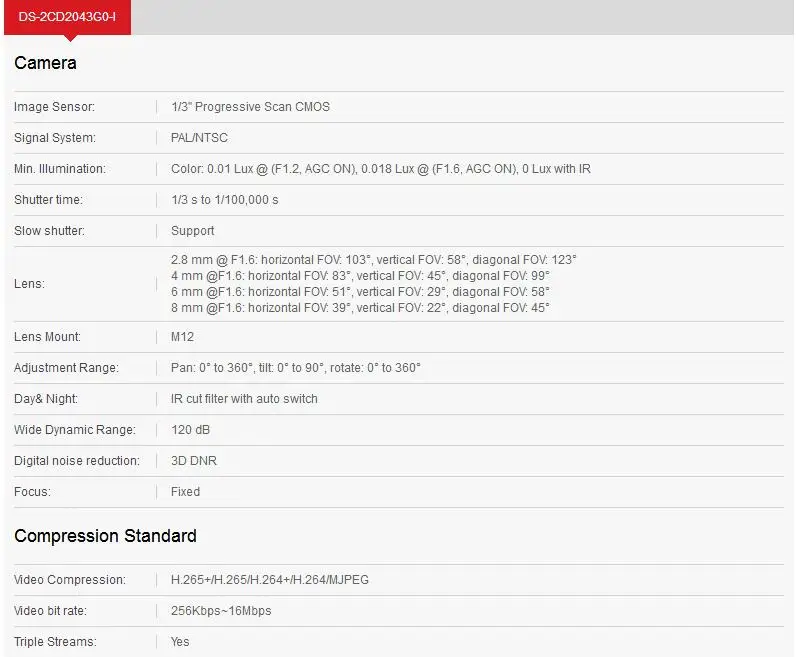This screenshot has width=796, height=657.
Task: Select the 8 mm lens FOV line
Action: coord(360,308)
